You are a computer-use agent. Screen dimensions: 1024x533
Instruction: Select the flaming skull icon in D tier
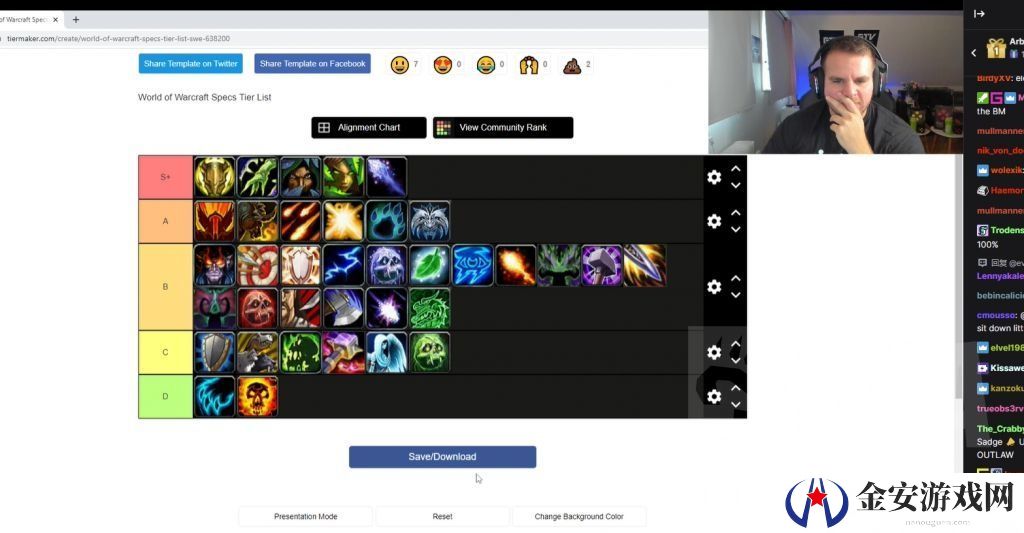coord(257,396)
